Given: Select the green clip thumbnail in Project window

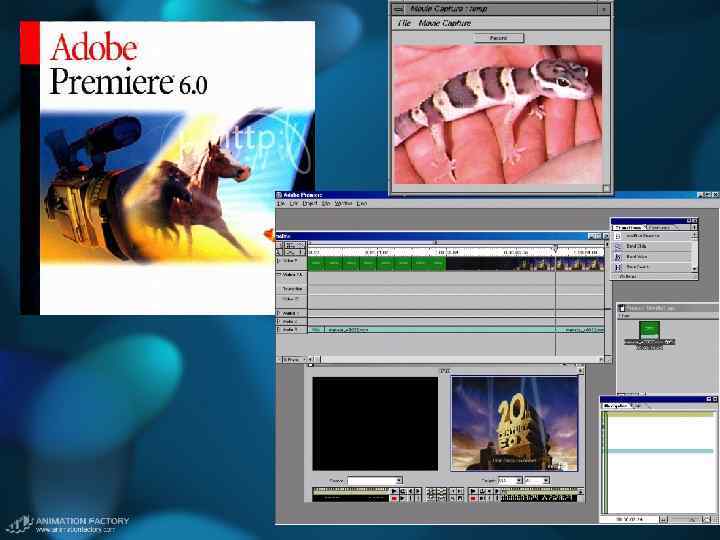Looking at the screenshot, I should [x=649, y=330].
